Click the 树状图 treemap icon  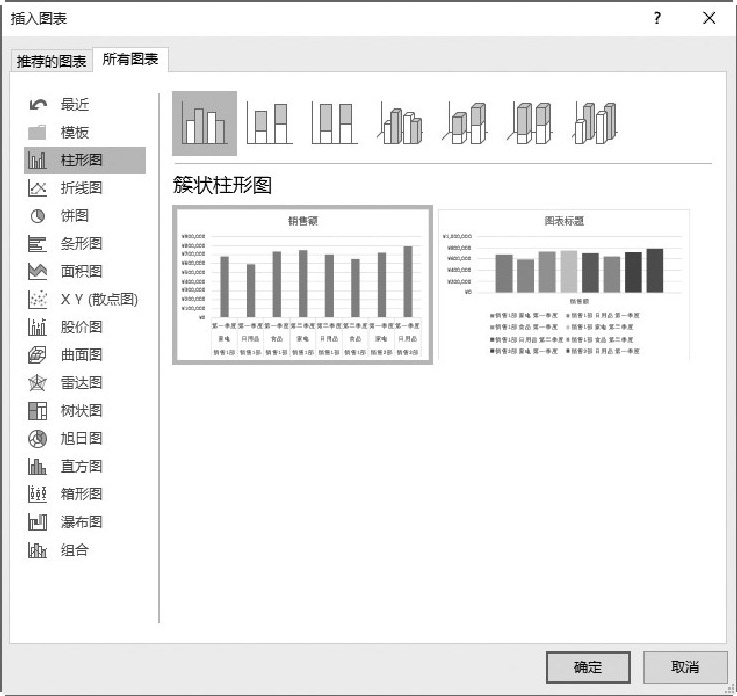point(37,411)
